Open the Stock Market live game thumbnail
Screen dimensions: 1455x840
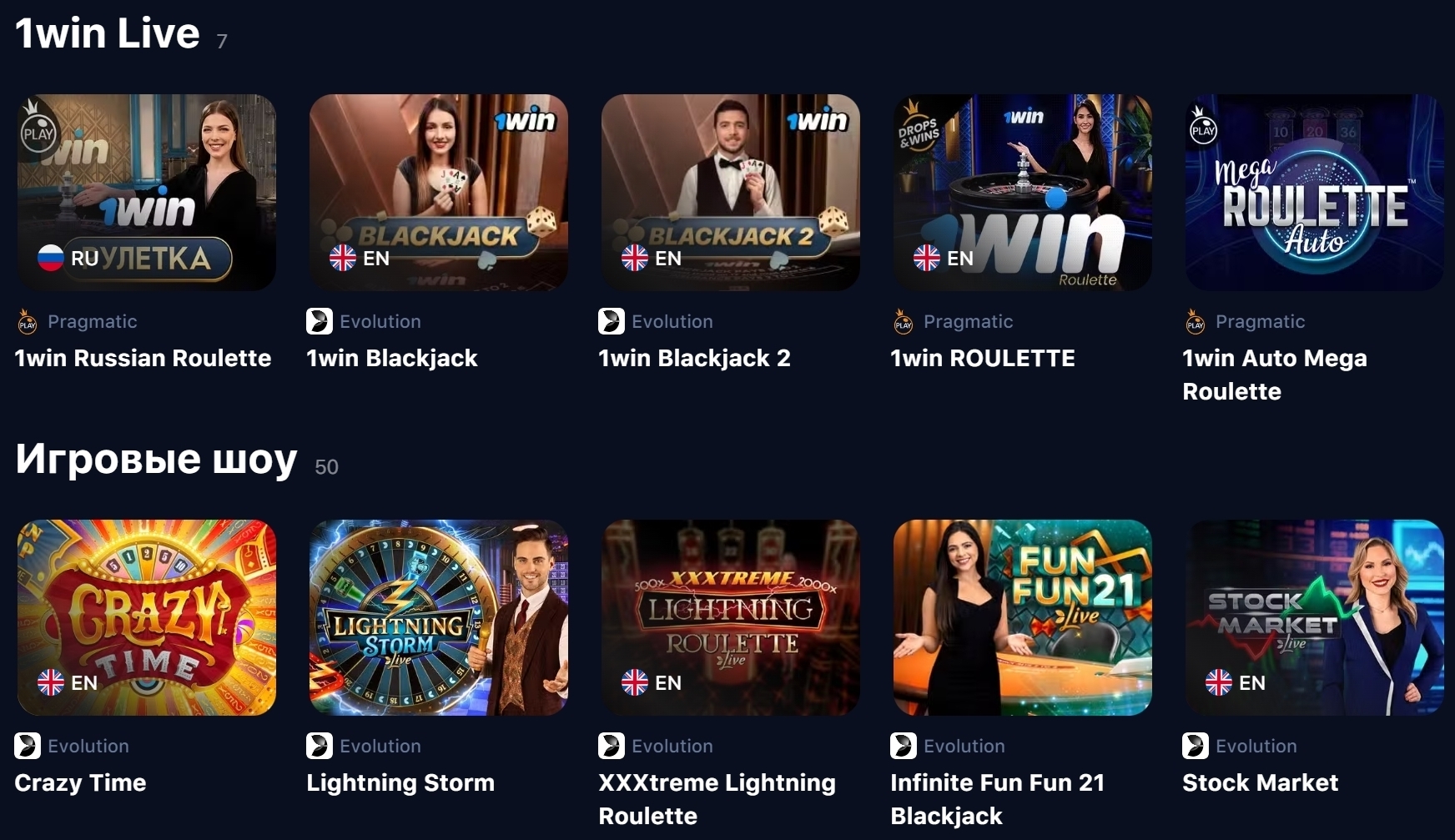[x=1315, y=617]
